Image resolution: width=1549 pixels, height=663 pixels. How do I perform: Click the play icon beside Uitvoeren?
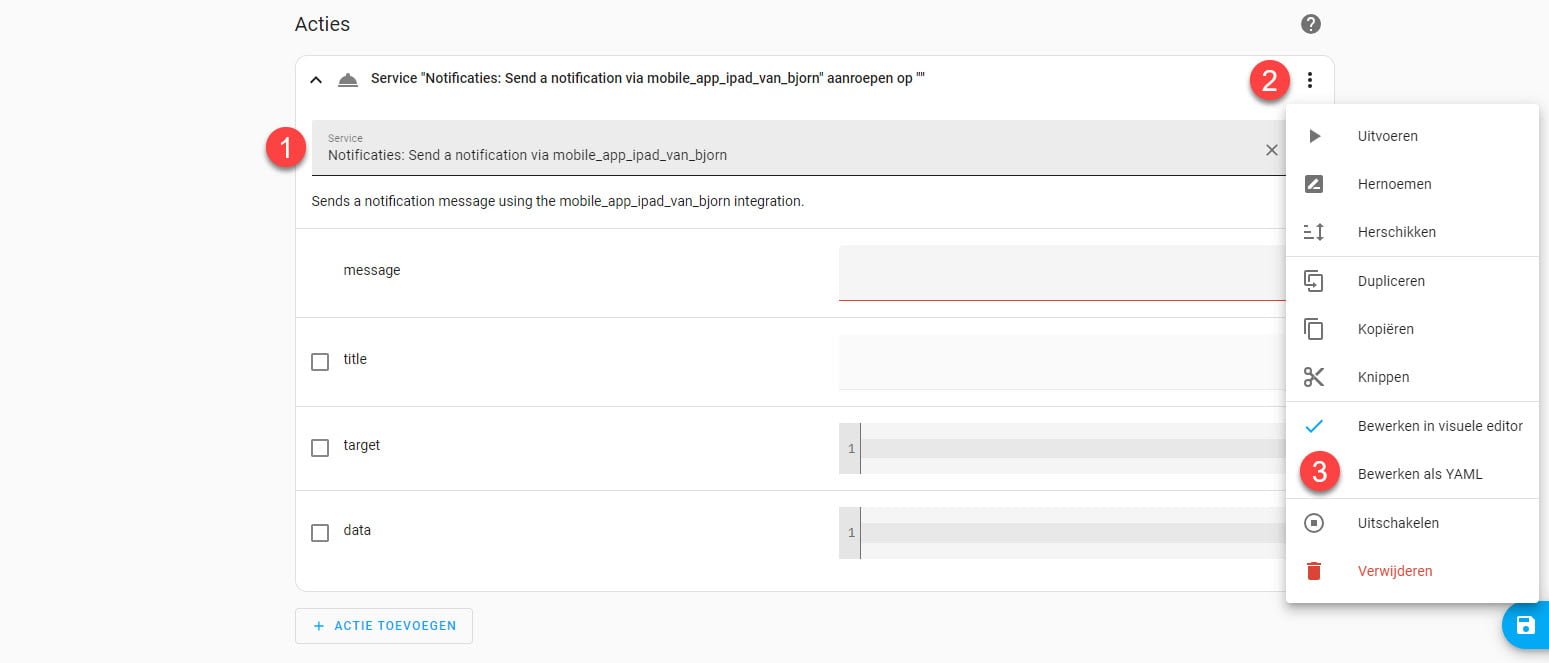point(1314,136)
